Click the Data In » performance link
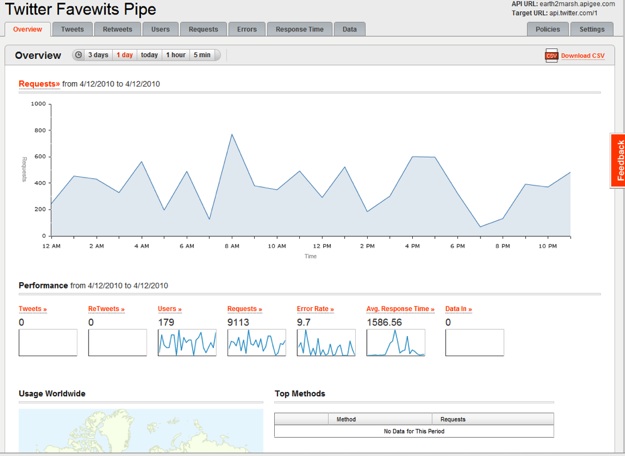 point(458,310)
